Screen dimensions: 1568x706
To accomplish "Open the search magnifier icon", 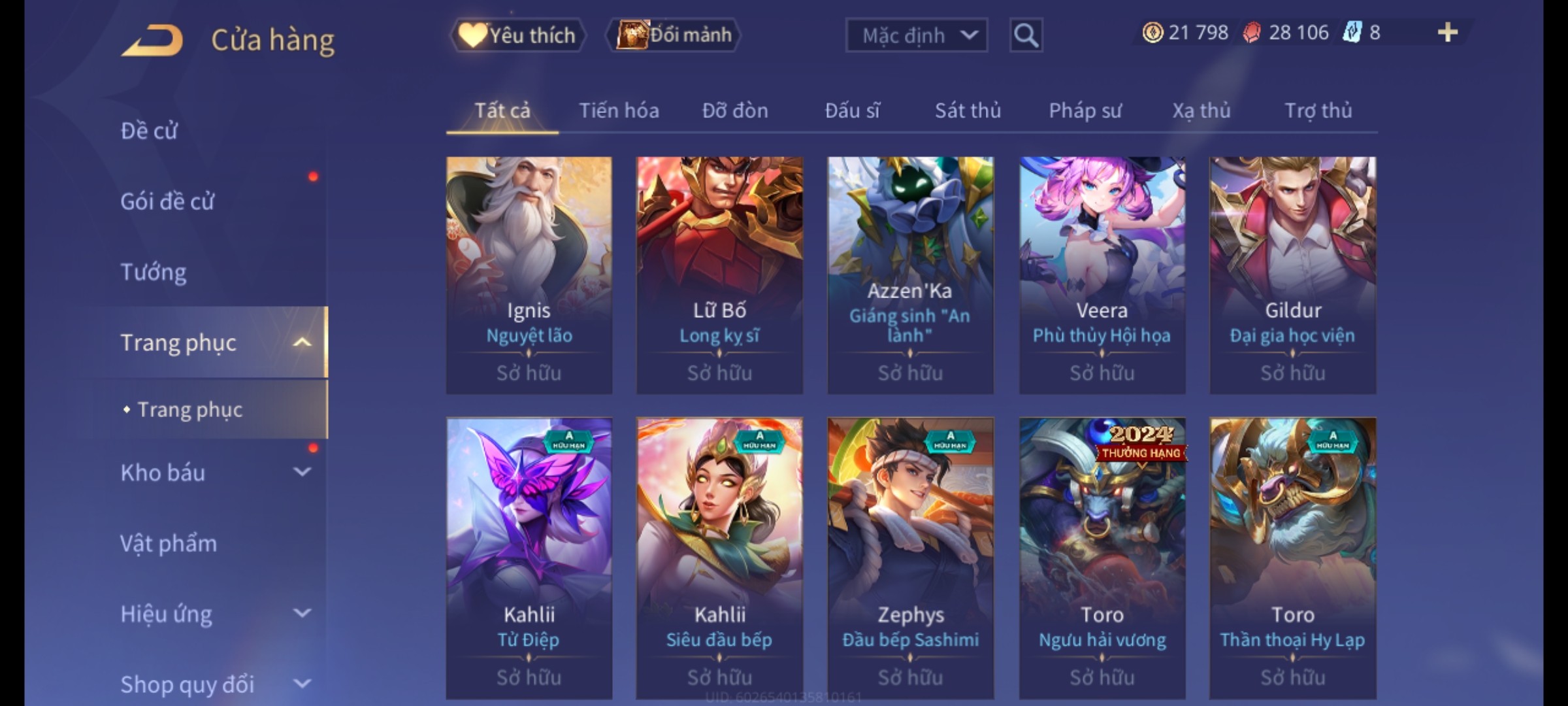I will click(x=1026, y=35).
